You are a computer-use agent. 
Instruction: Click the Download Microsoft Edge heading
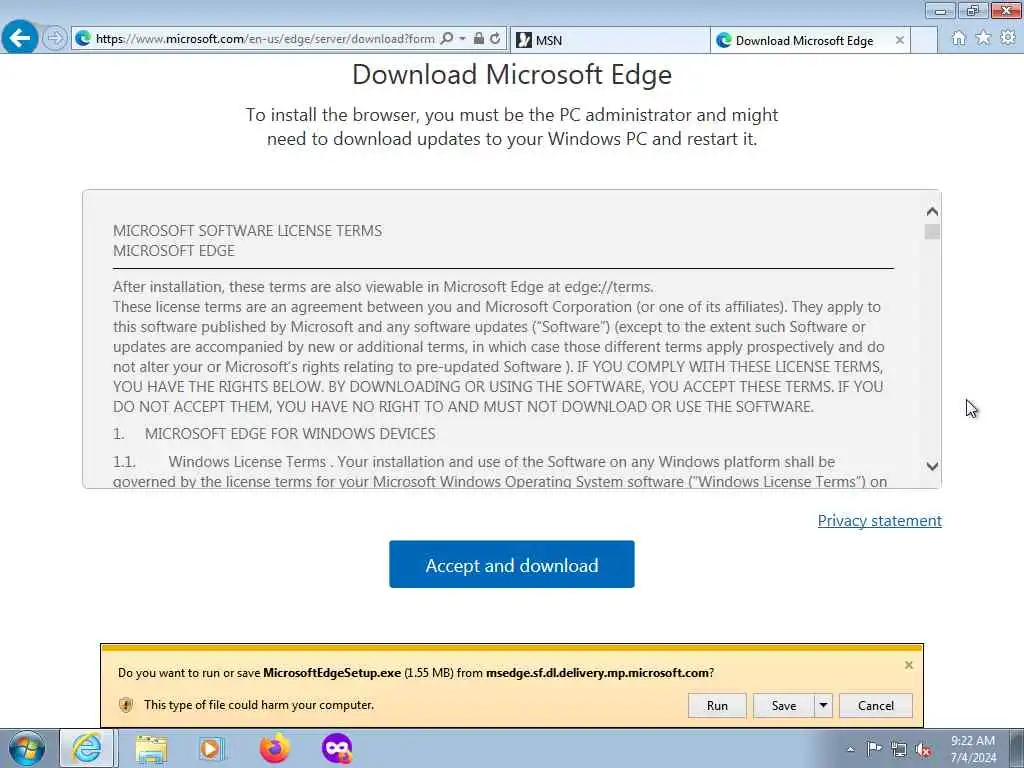point(512,74)
